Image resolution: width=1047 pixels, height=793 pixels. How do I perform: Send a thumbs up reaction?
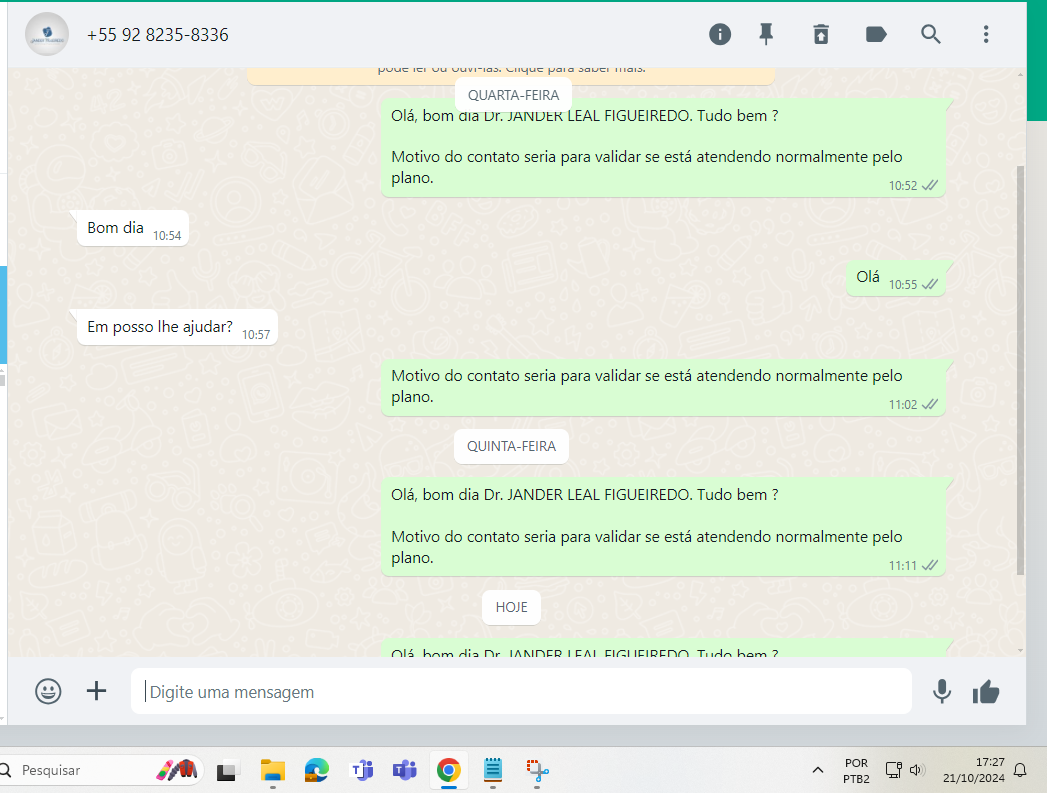click(x=986, y=692)
